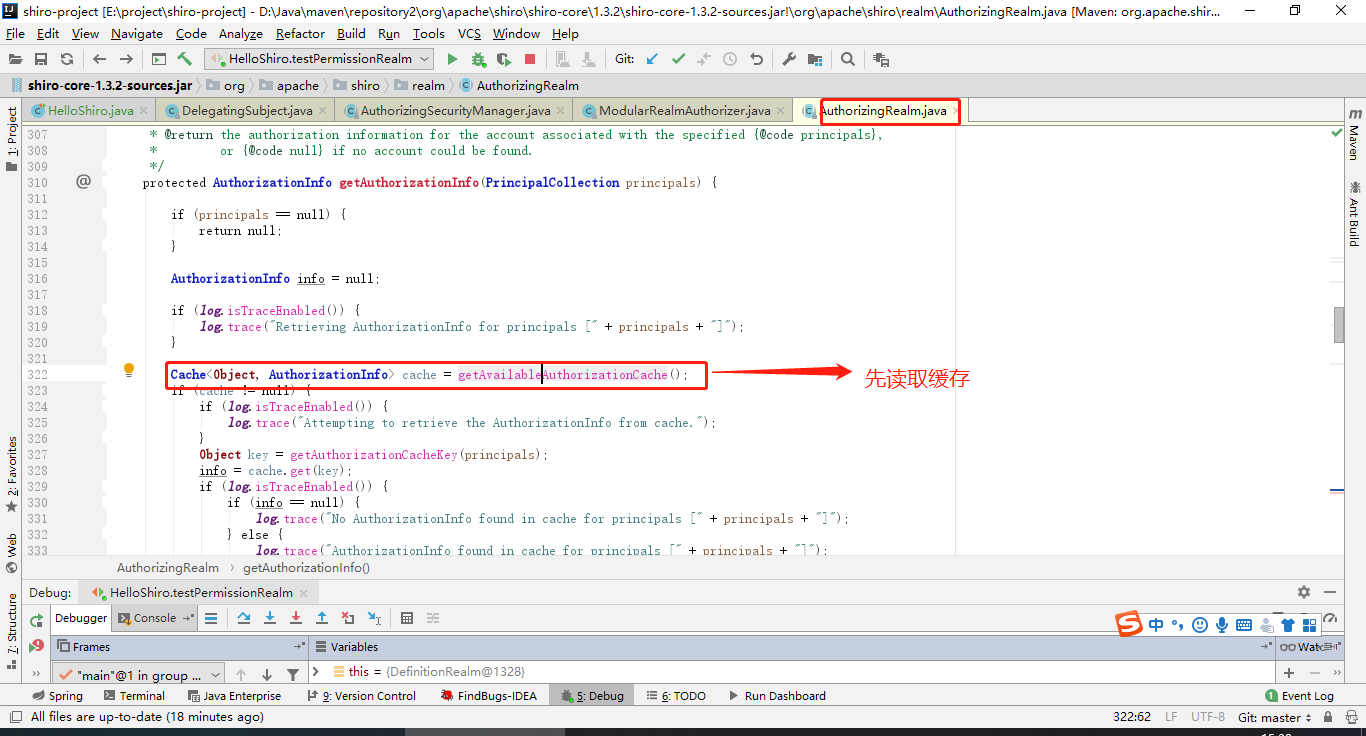
Task: Open thread dropdown "main"@1 in group
Action: [138, 675]
